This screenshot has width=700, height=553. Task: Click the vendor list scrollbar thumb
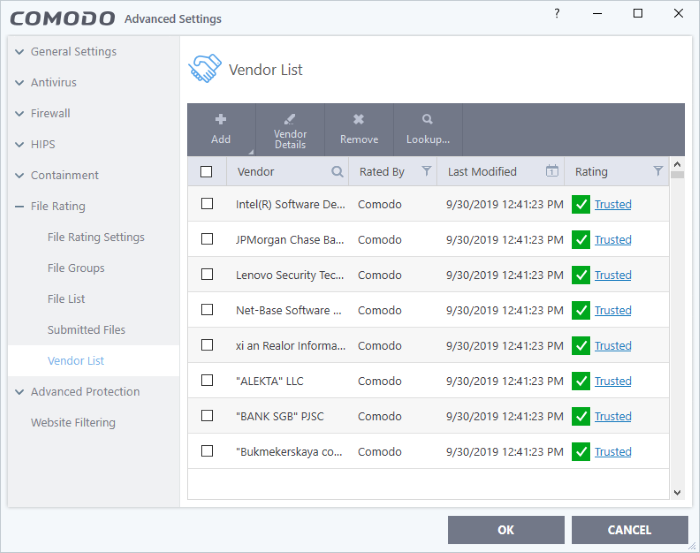[x=677, y=175]
